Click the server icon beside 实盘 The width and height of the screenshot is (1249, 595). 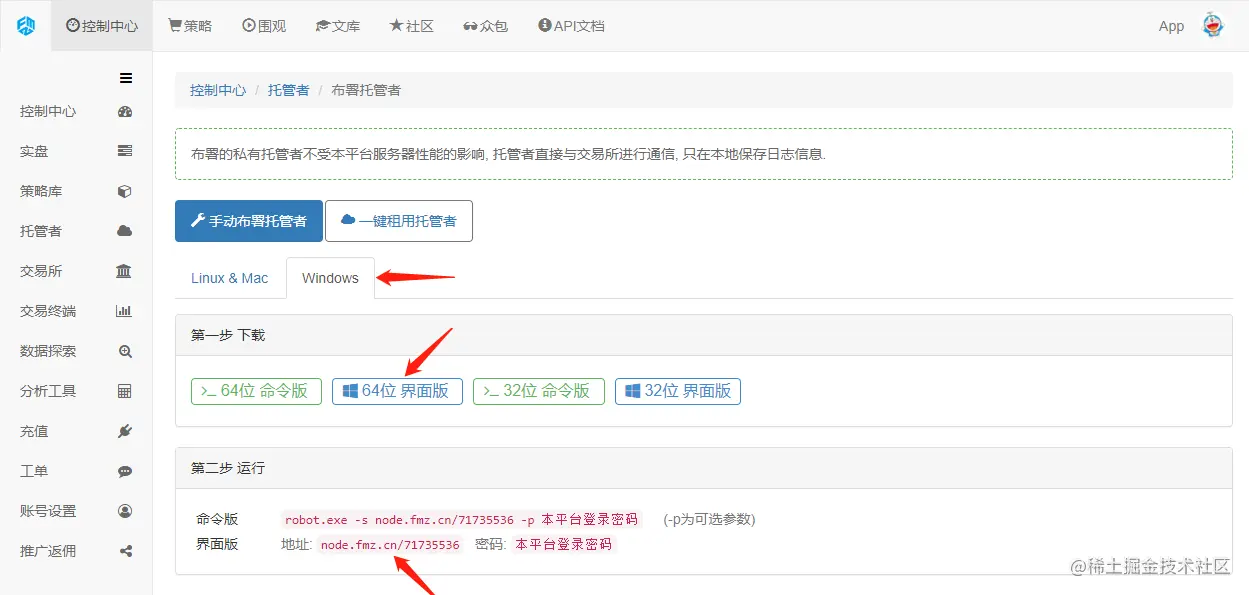[x=125, y=152]
